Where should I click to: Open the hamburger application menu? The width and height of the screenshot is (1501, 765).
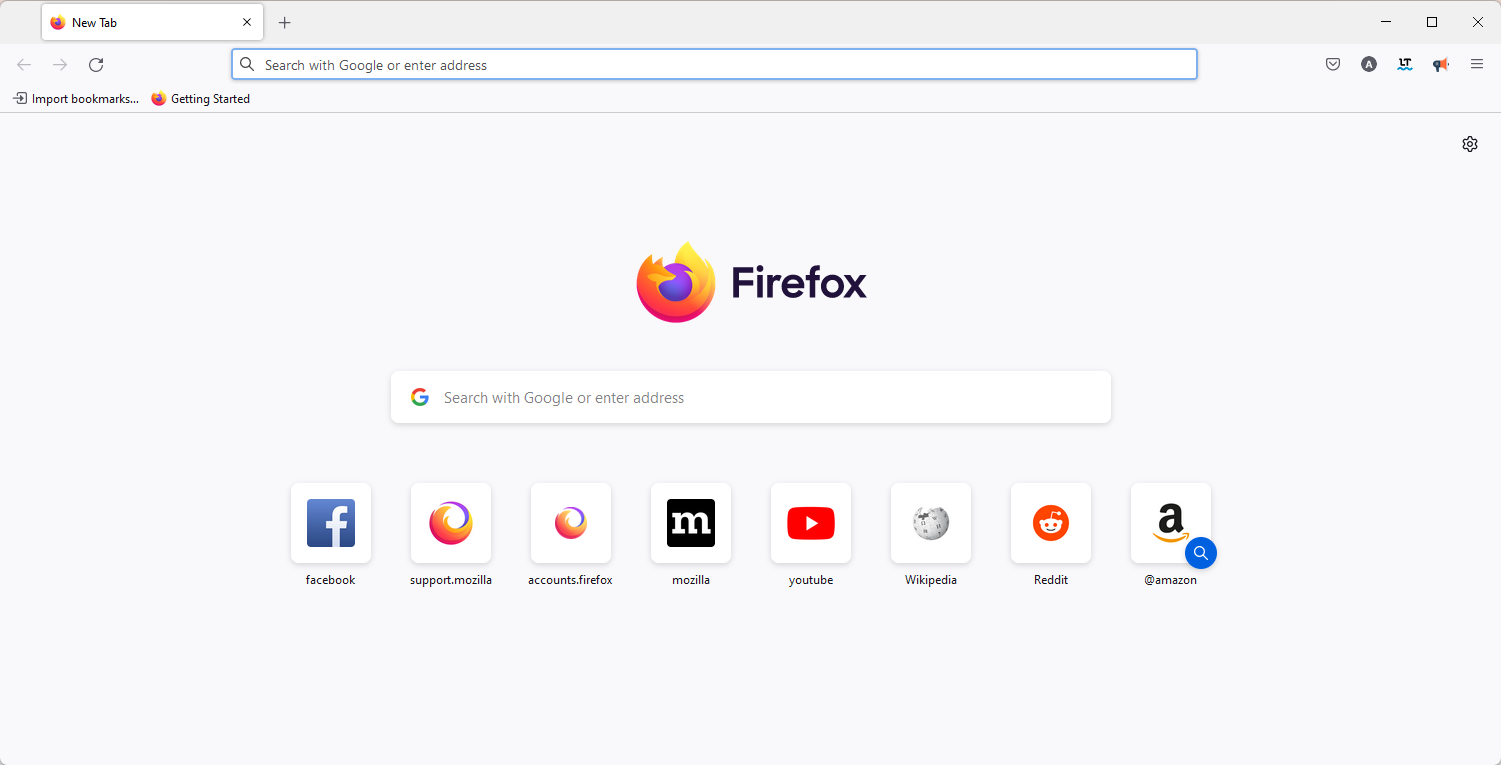pyautogui.click(x=1477, y=65)
